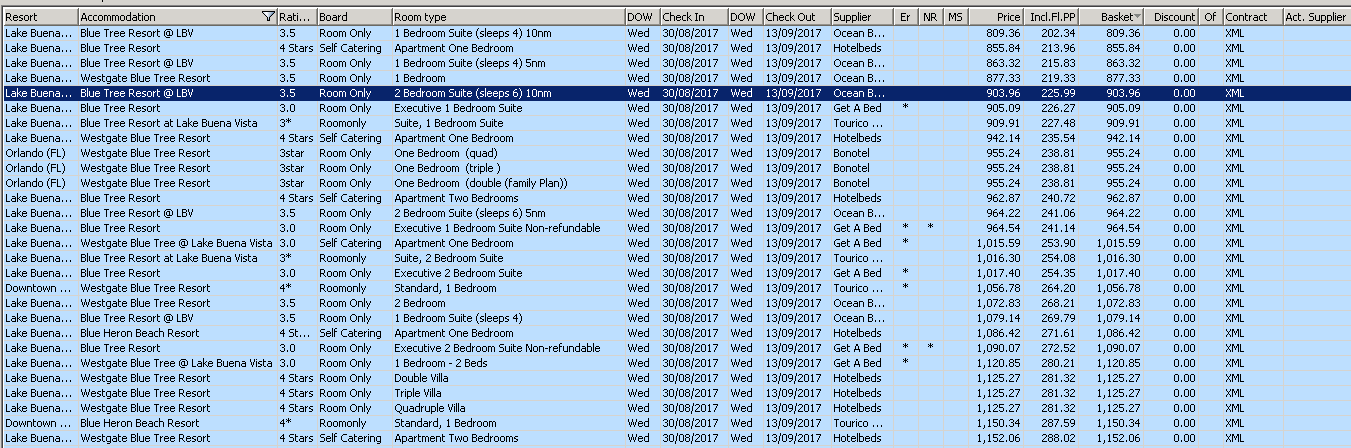Click the Standard, 1 Bedroom cell priced 1,056.78
Viewport: 1351px width, 448px height.
click(x=508, y=288)
